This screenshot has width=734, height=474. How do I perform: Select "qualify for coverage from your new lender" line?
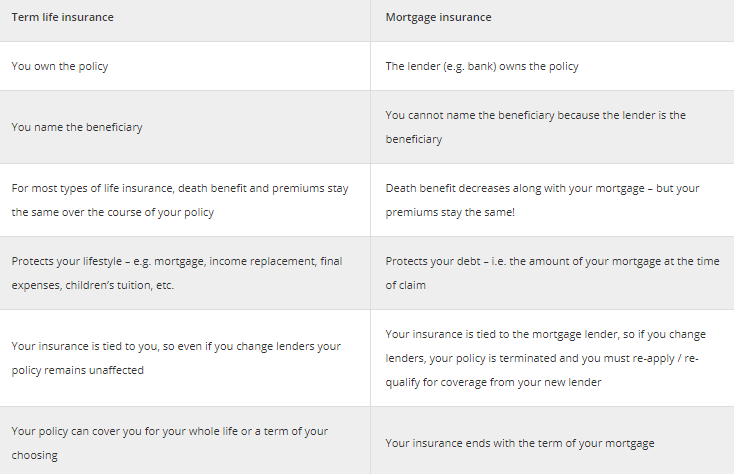(x=493, y=382)
